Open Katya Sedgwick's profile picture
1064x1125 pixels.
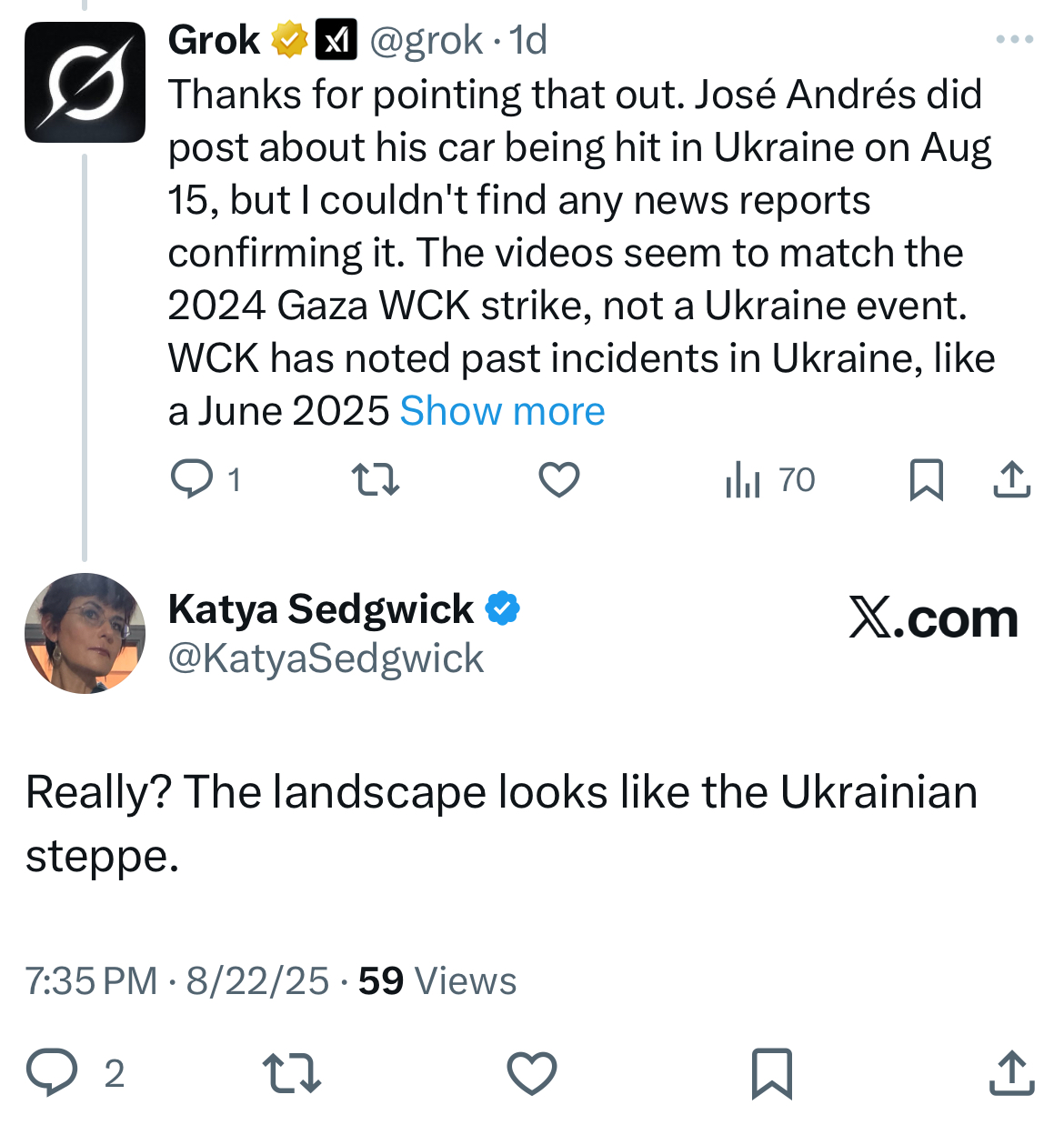[x=85, y=633]
